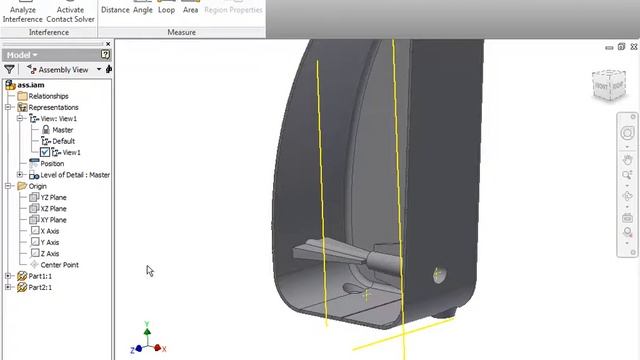Click the Look At tool
Viewport: 640px width, 360px height.
[627, 218]
